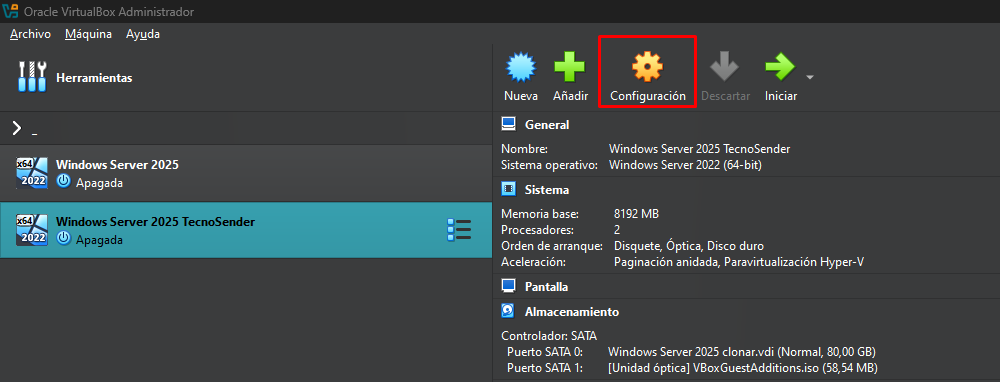This screenshot has height=382, width=1000.
Task: Open the Configuración gear icon
Action: click(647, 67)
